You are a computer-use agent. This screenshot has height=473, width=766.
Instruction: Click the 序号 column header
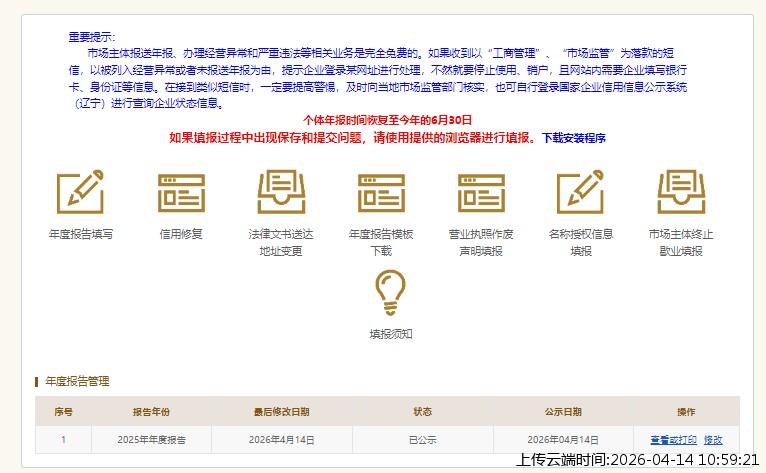click(64, 411)
